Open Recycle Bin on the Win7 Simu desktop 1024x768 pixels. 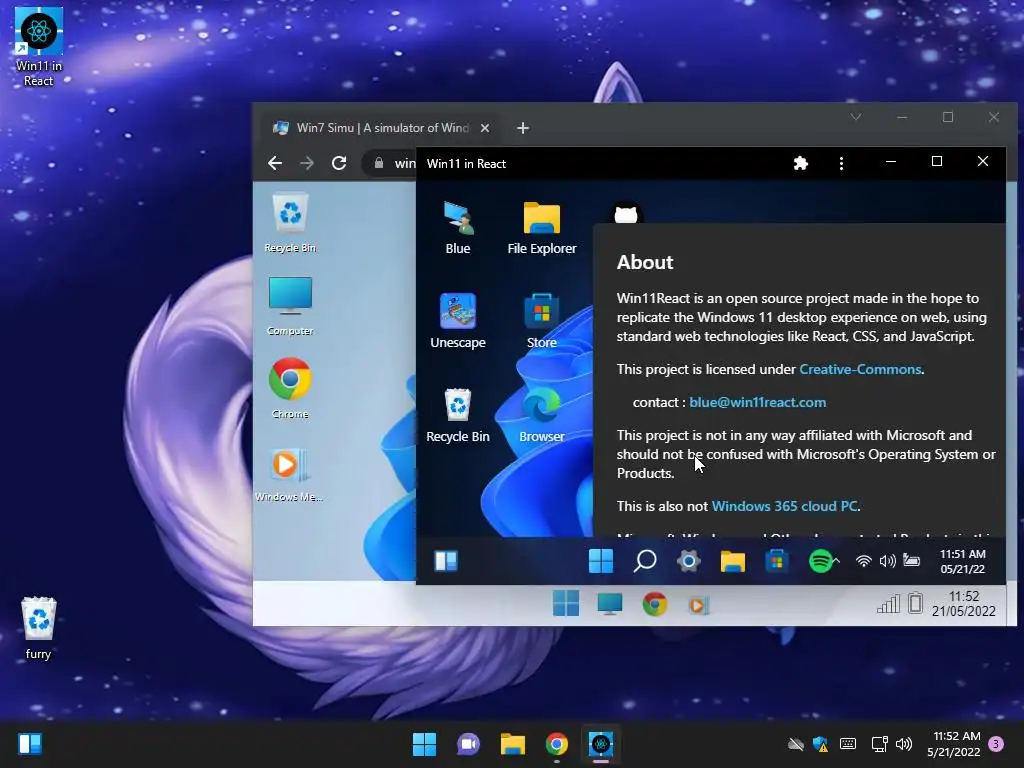pos(290,222)
